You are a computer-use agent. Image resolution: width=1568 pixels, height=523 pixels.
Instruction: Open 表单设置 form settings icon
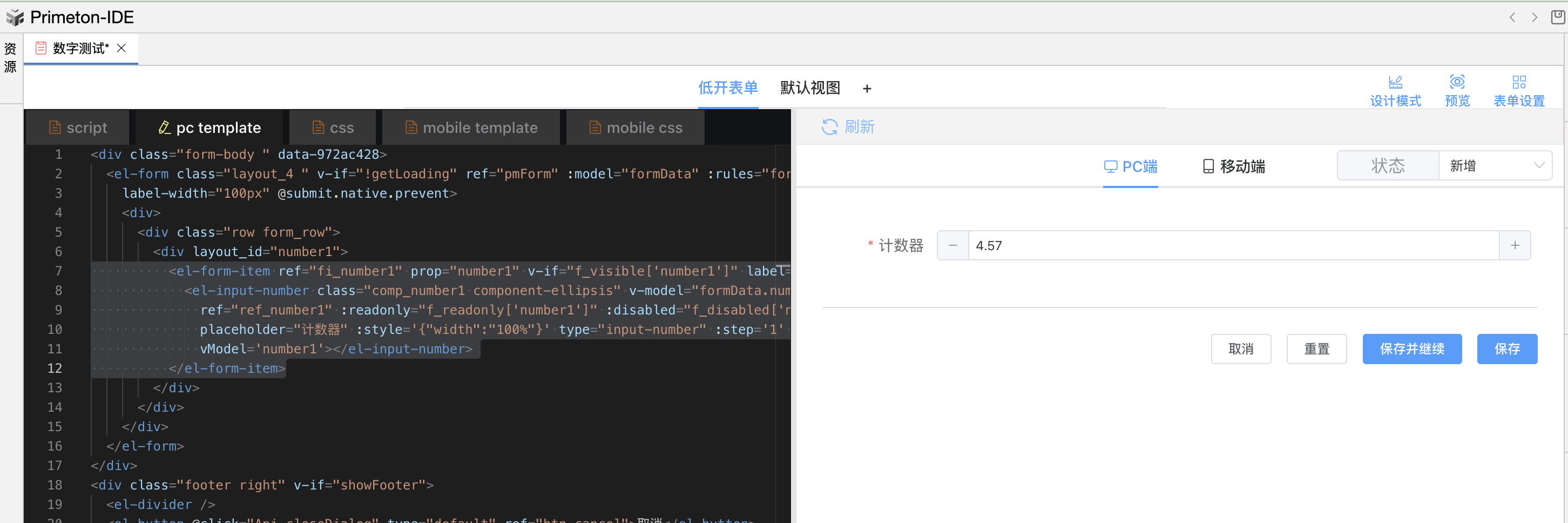[x=1518, y=83]
